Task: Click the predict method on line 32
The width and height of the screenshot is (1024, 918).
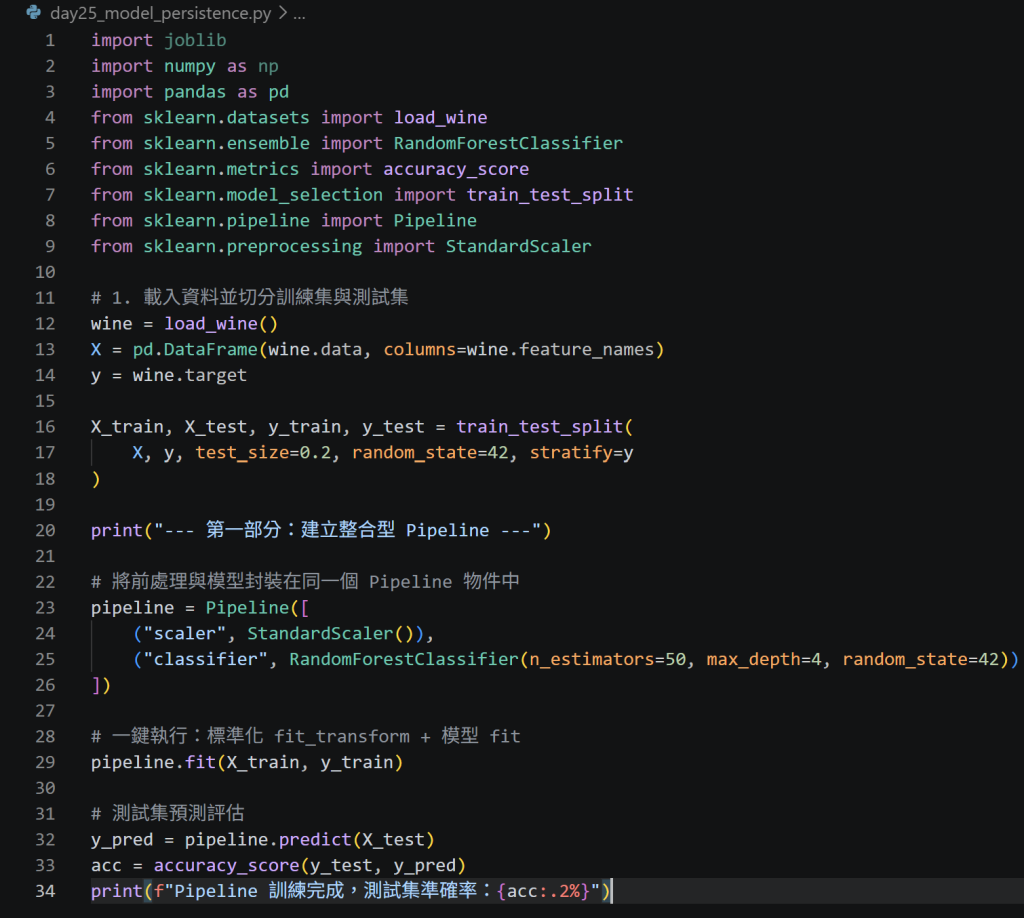Action: click(x=315, y=840)
